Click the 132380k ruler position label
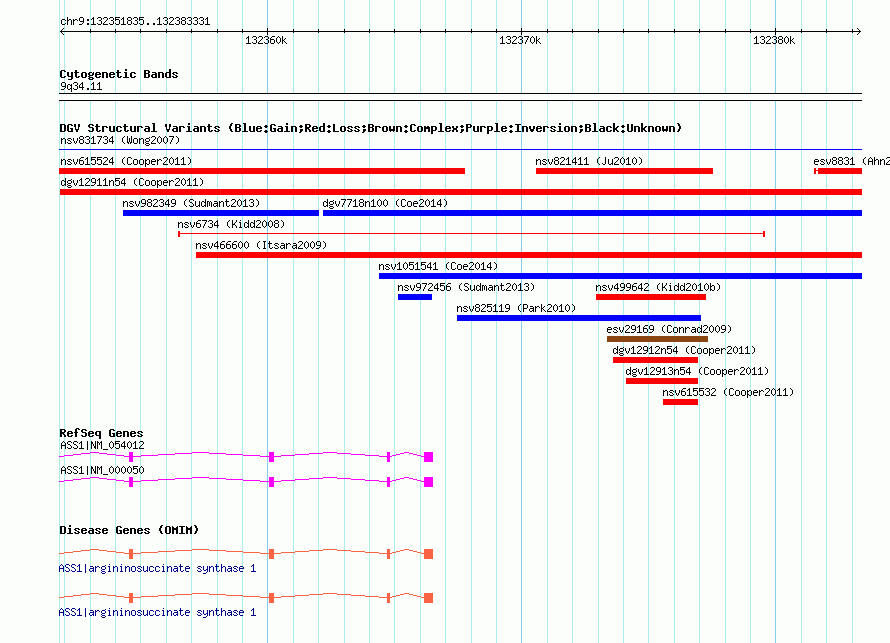This screenshot has width=890, height=643. [x=774, y=40]
